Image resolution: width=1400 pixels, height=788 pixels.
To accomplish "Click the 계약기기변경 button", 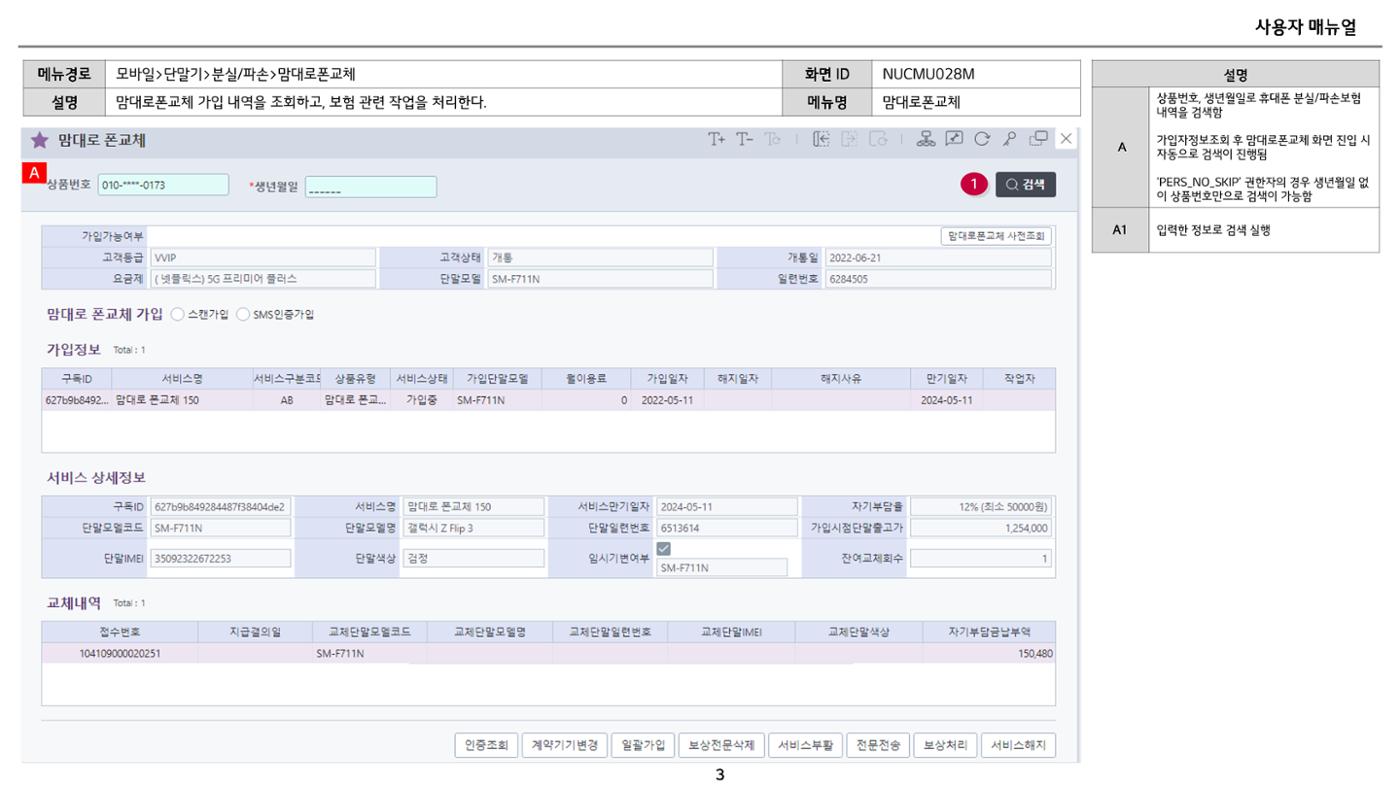I will coord(564,745).
